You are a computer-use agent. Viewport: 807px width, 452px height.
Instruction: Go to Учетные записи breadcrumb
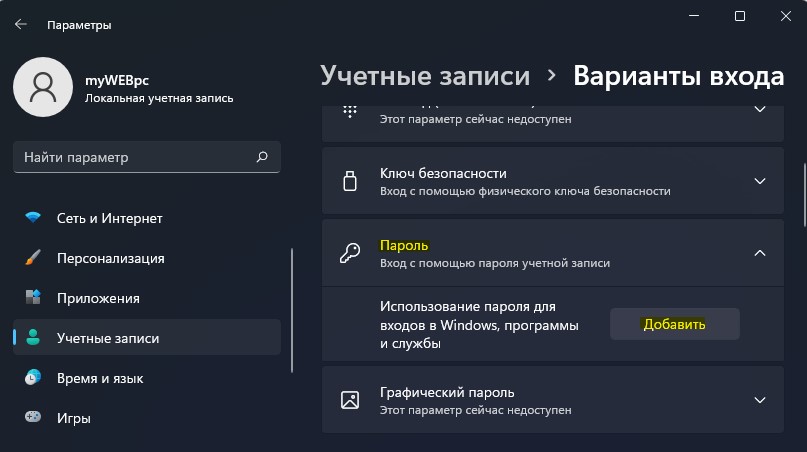[425, 76]
